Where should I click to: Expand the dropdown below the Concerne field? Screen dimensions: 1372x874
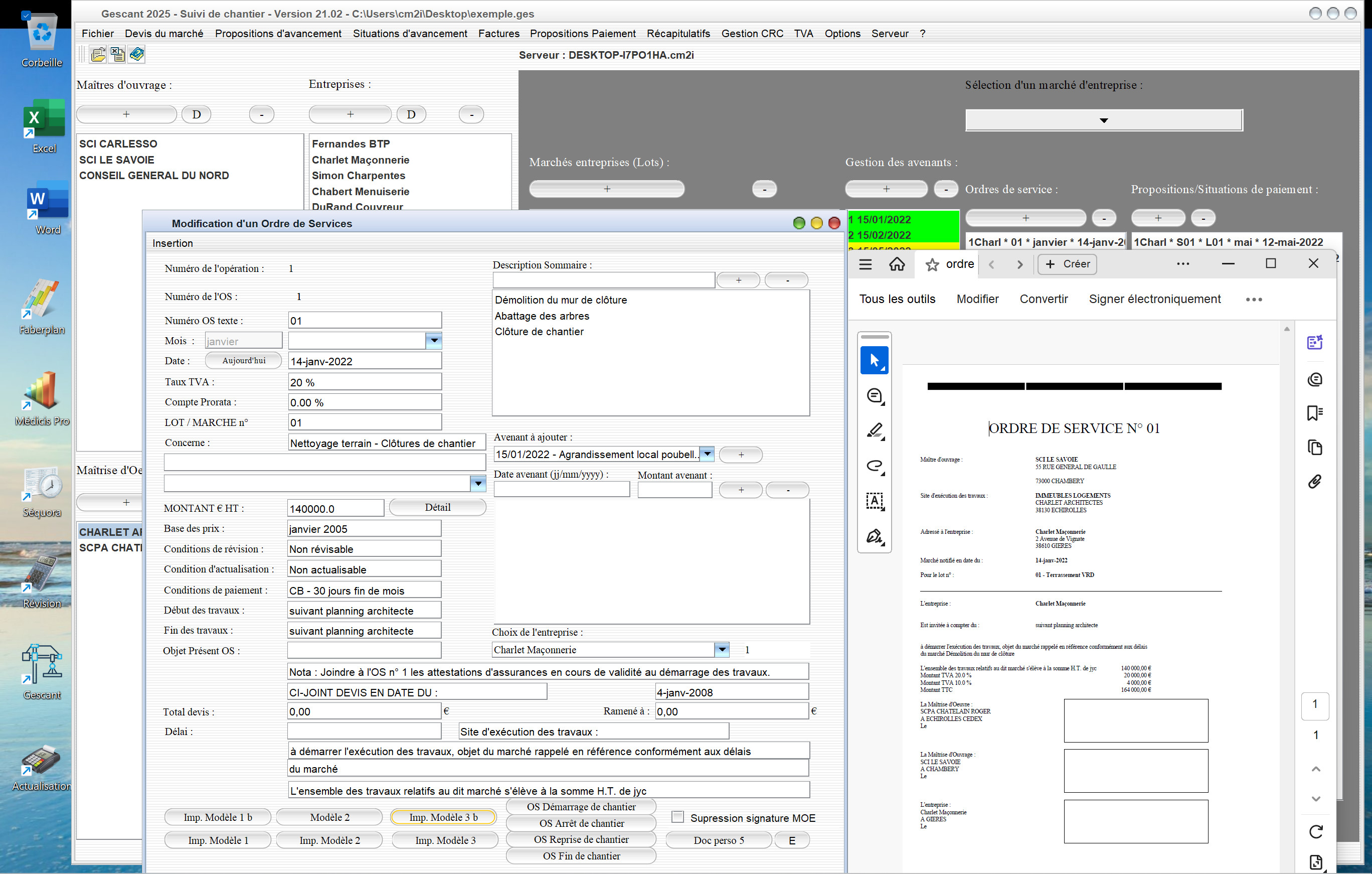[x=478, y=484]
